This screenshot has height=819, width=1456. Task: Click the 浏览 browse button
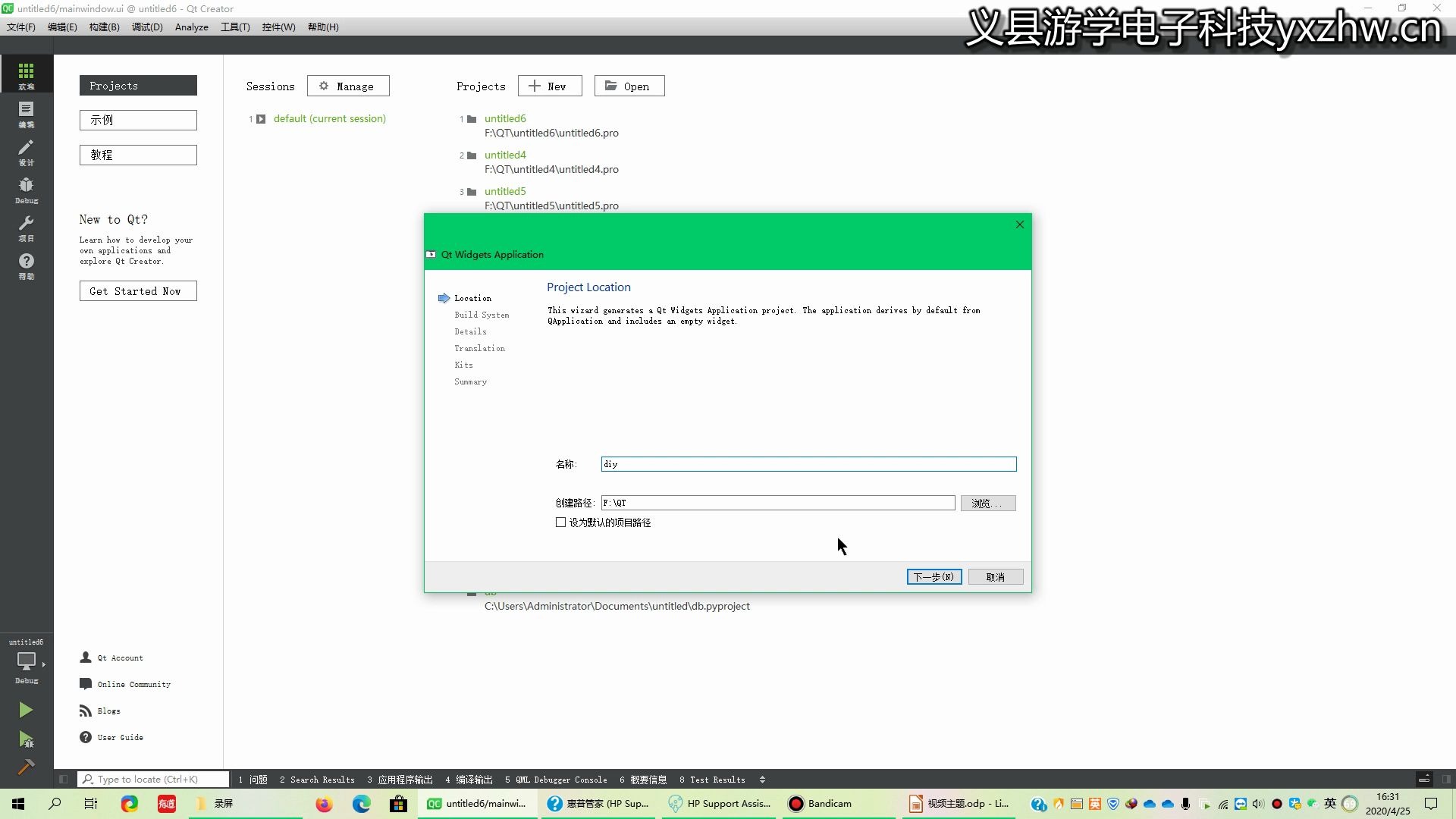click(988, 504)
